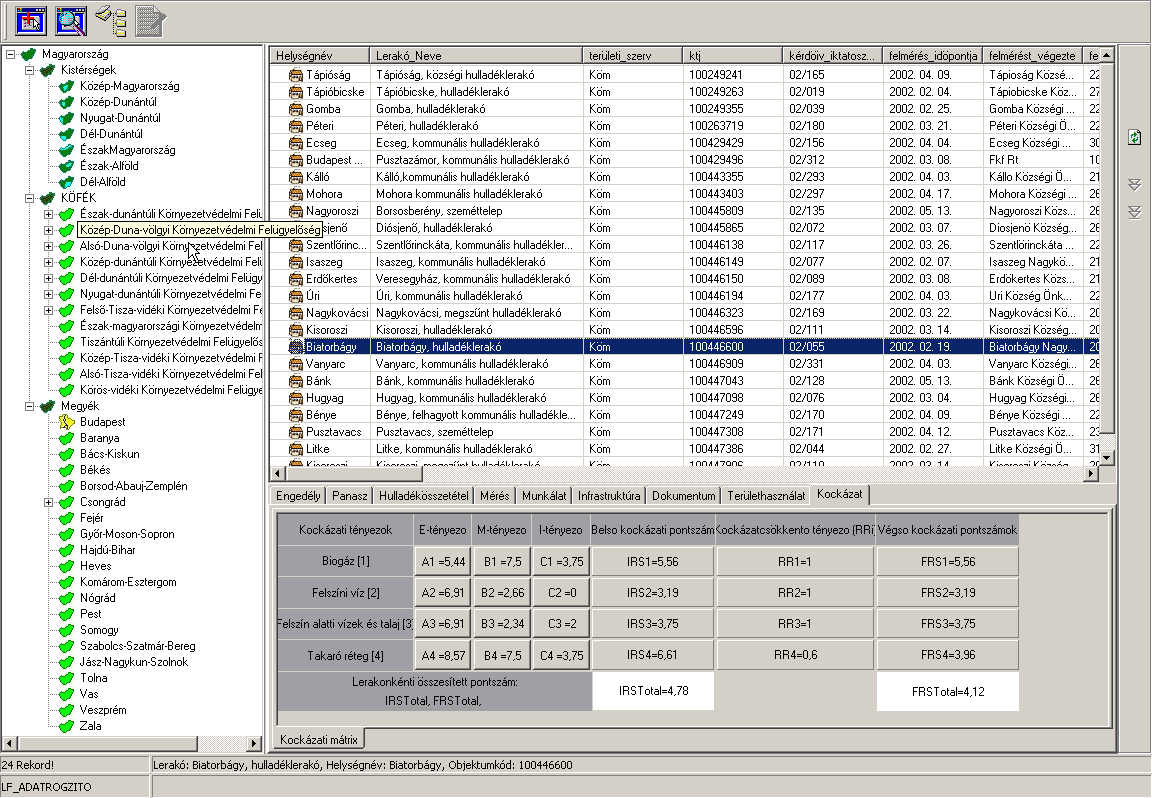Select the Vanyarc table row
This screenshot has height=798, width=1152.
click(683, 364)
